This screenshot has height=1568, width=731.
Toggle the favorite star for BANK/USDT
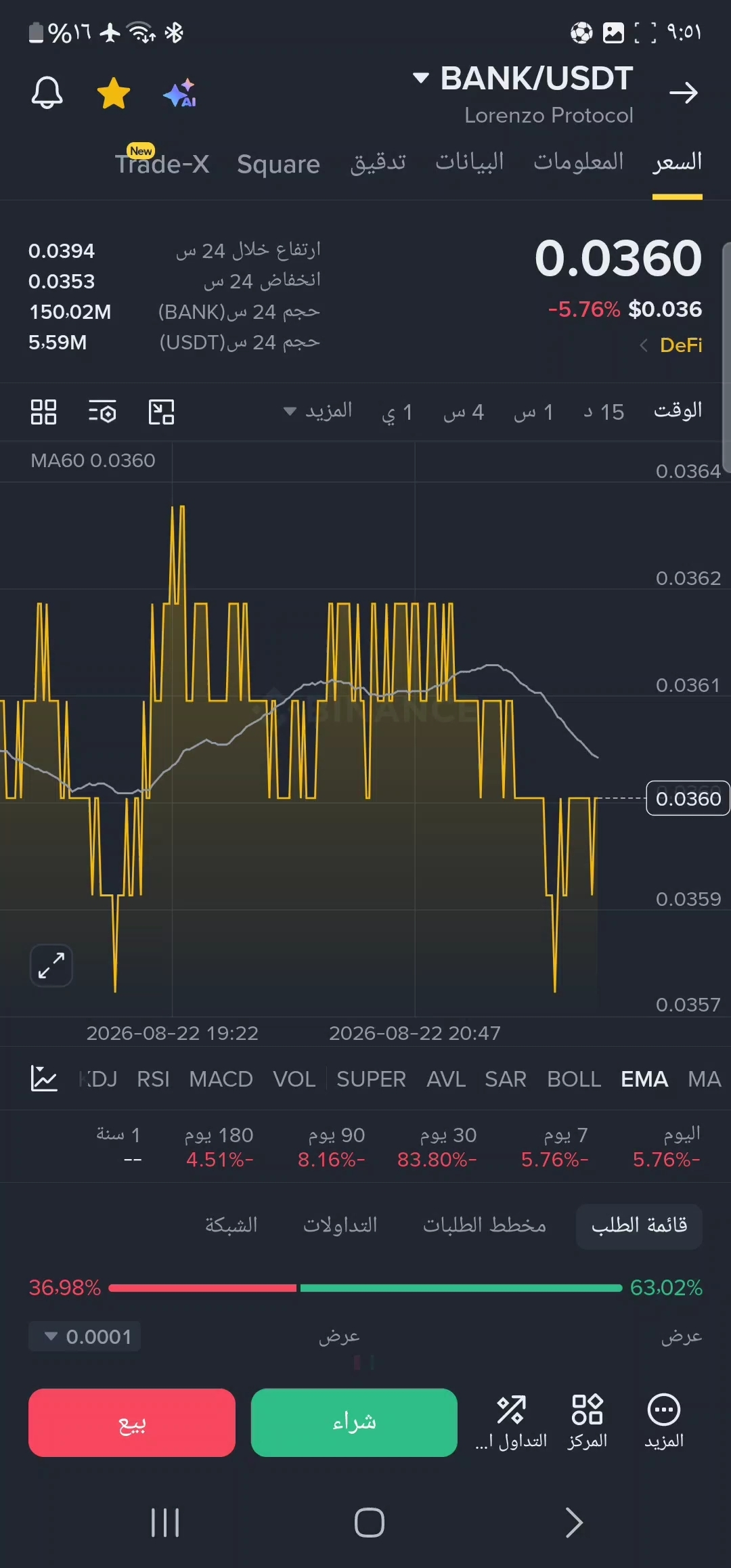click(x=114, y=93)
